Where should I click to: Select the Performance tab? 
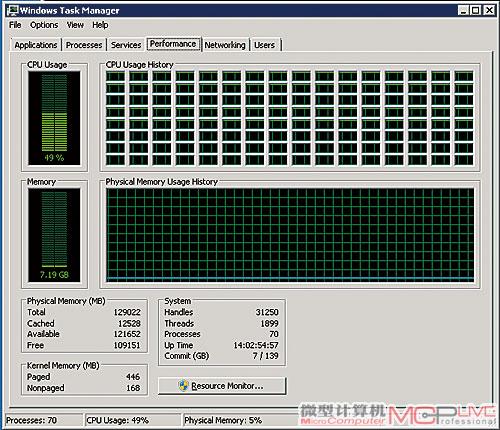173,44
